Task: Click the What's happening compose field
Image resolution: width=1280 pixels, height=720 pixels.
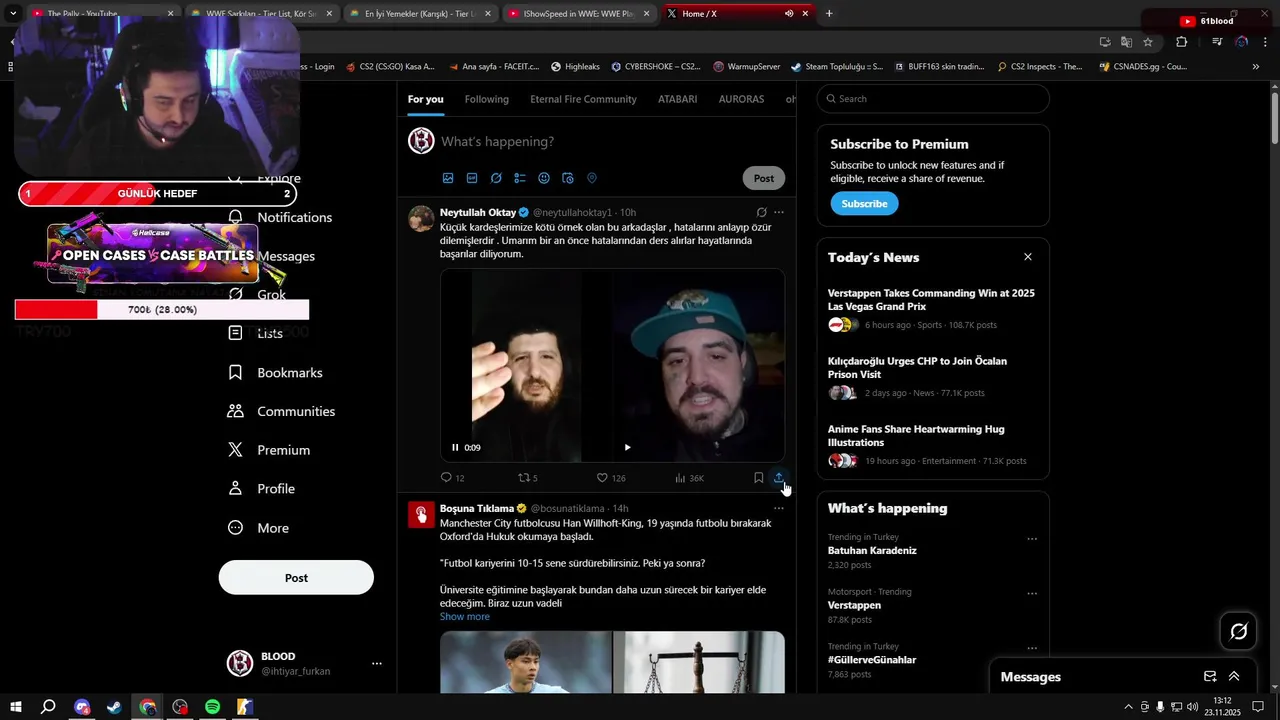Action: pyautogui.click(x=610, y=141)
